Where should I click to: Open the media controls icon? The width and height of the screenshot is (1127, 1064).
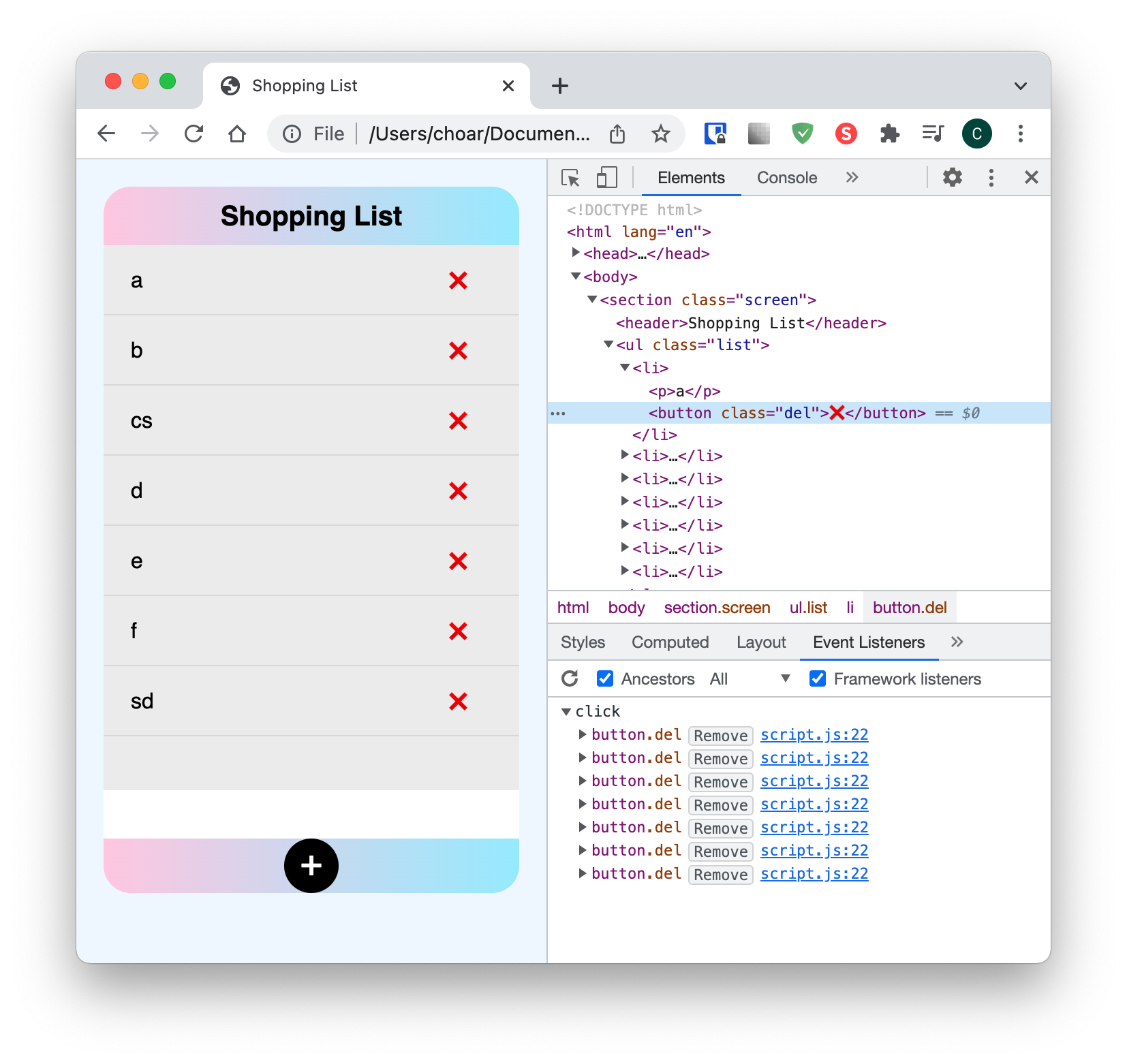[933, 134]
